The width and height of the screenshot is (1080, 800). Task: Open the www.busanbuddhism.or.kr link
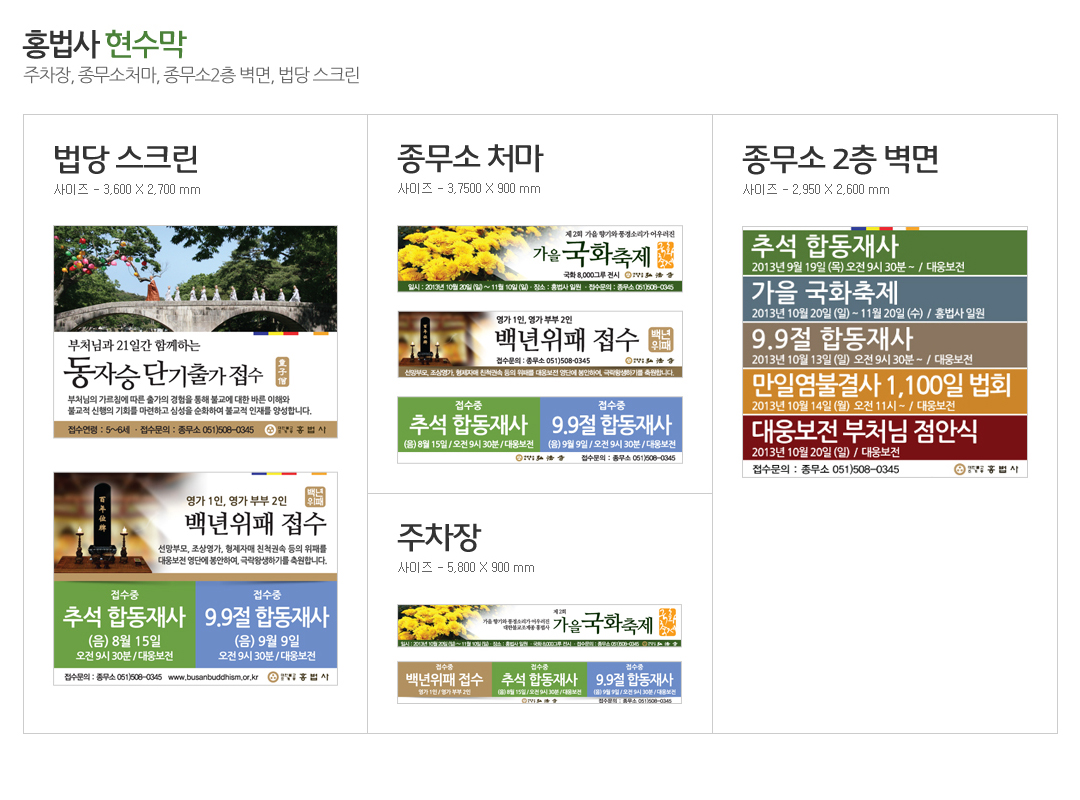coord(213,677)
